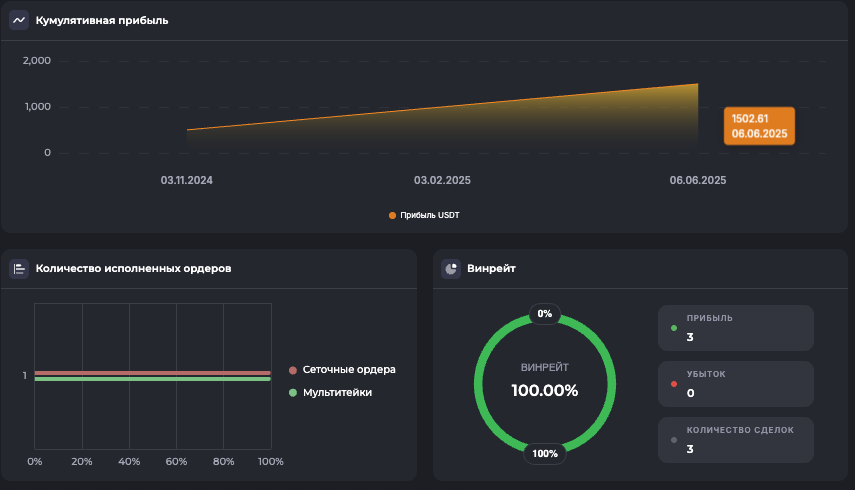
Task: Click the 0% badge on the winrate donut
Action: coord(545,313)
